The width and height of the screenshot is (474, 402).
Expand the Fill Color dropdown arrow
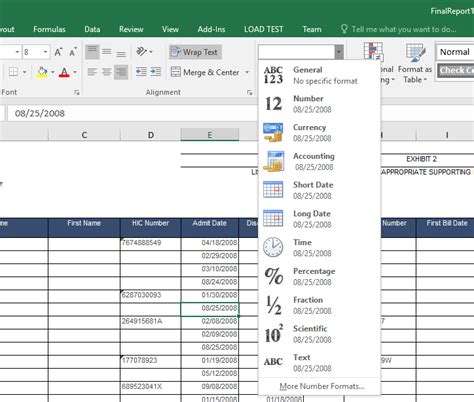point(53,72)
